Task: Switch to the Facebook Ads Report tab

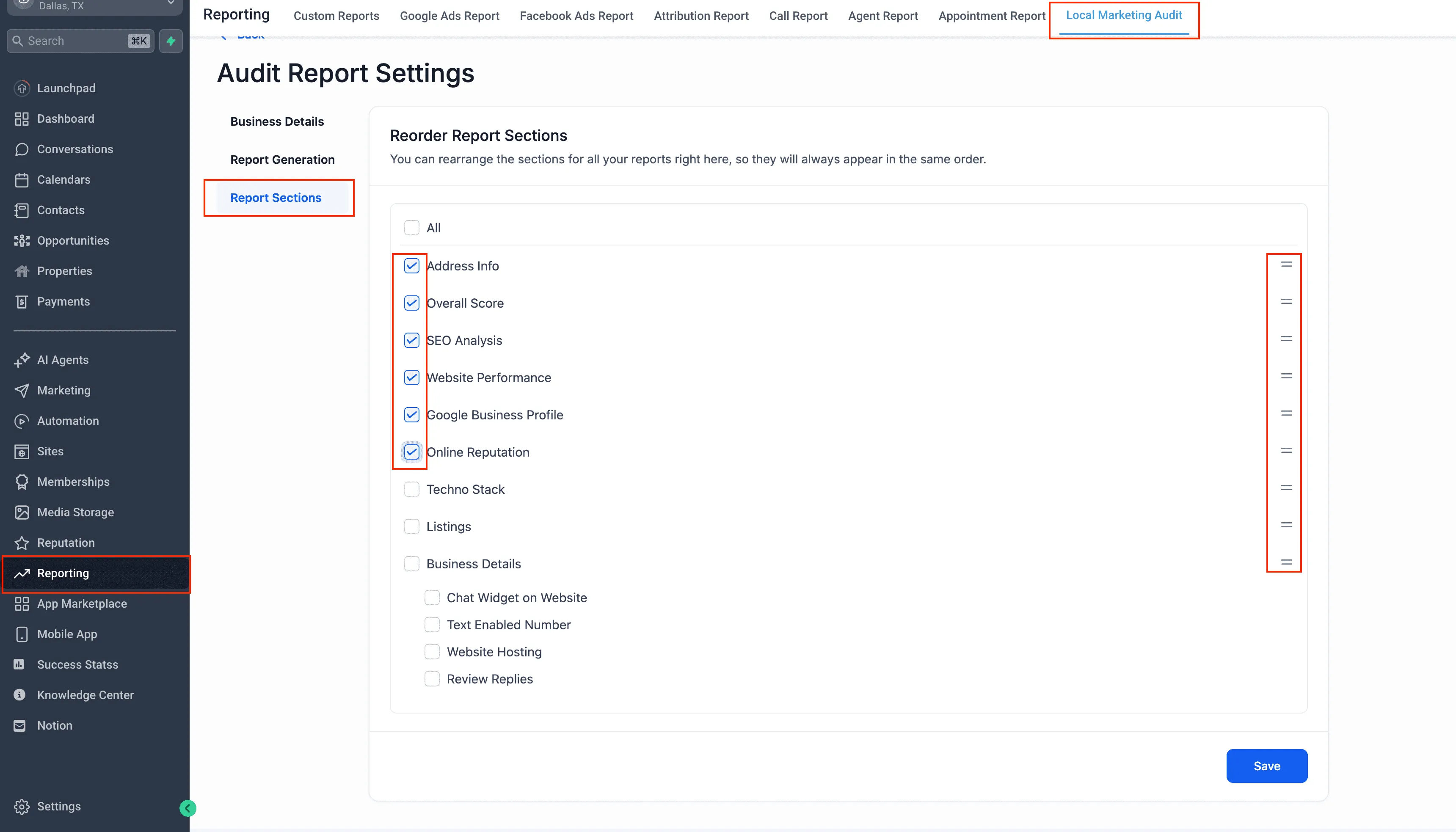Action: [x=576, y=15]
